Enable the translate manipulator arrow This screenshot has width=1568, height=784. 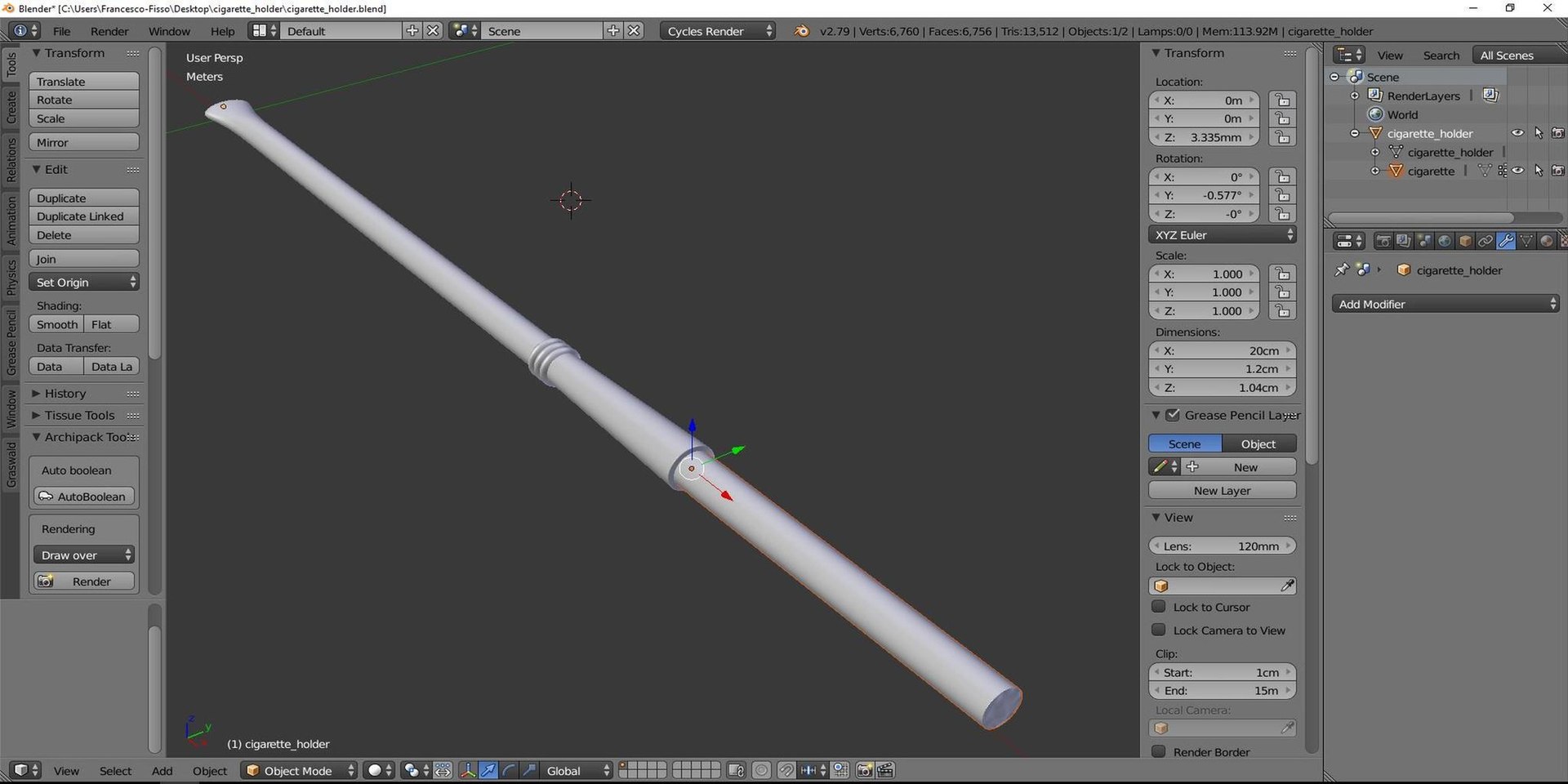488,770
